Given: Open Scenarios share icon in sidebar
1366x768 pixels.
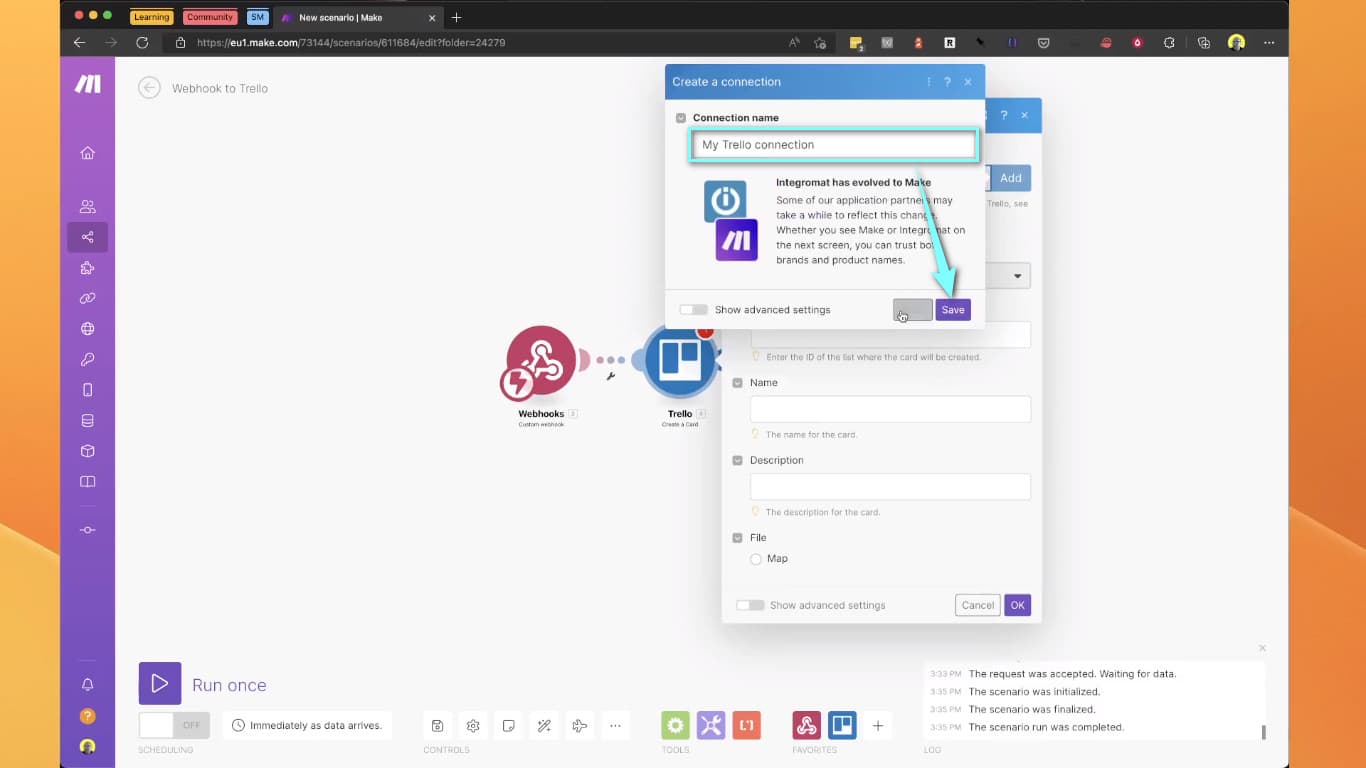Looking at the screenshot, I should tap(88, 237).
